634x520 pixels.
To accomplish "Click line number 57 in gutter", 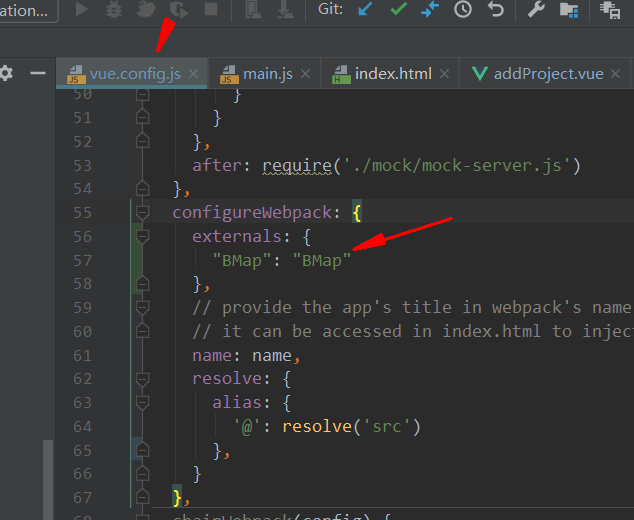I will coord(82,261).
